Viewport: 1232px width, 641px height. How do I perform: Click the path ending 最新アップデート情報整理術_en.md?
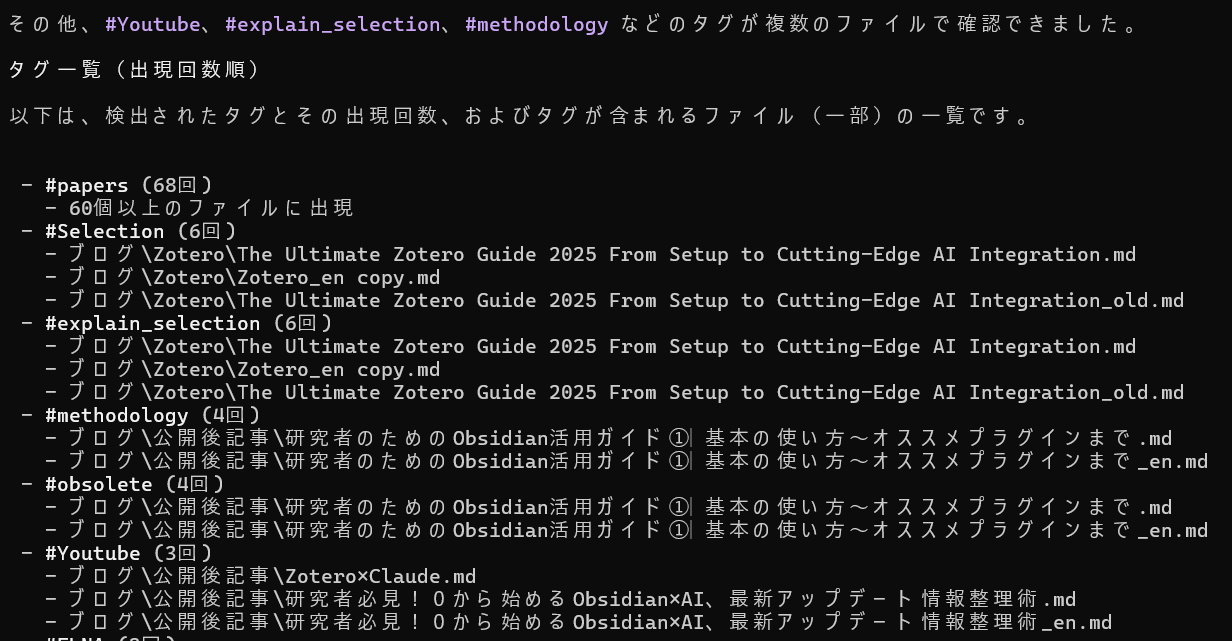591,622
